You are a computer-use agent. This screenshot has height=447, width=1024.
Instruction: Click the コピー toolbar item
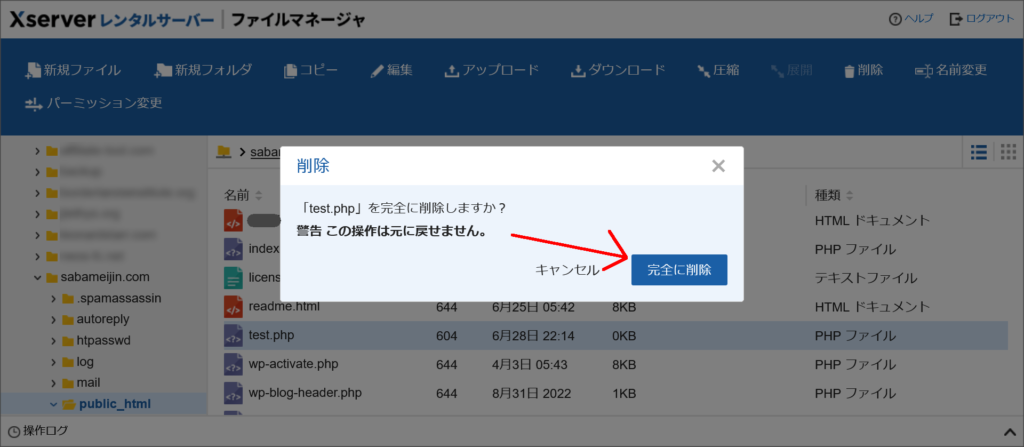(311, 71)
